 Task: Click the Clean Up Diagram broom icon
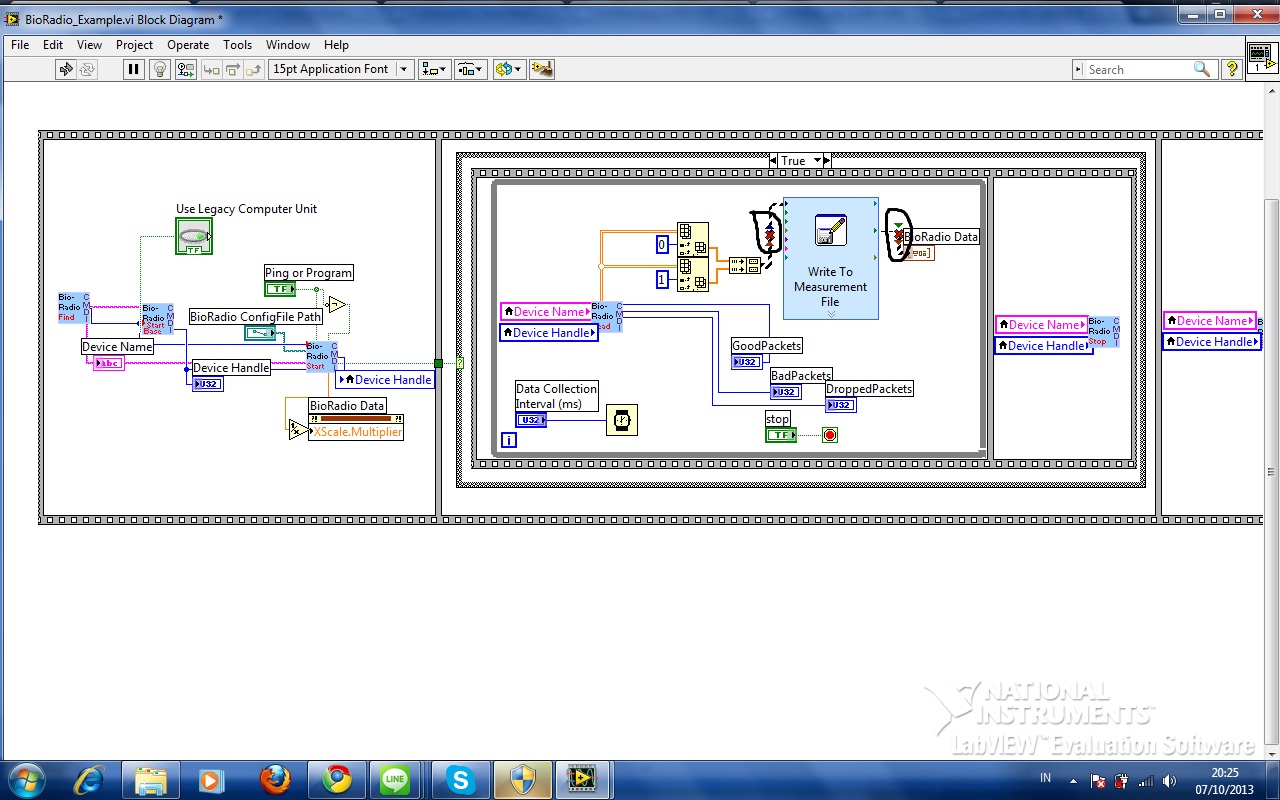point(542,69)
